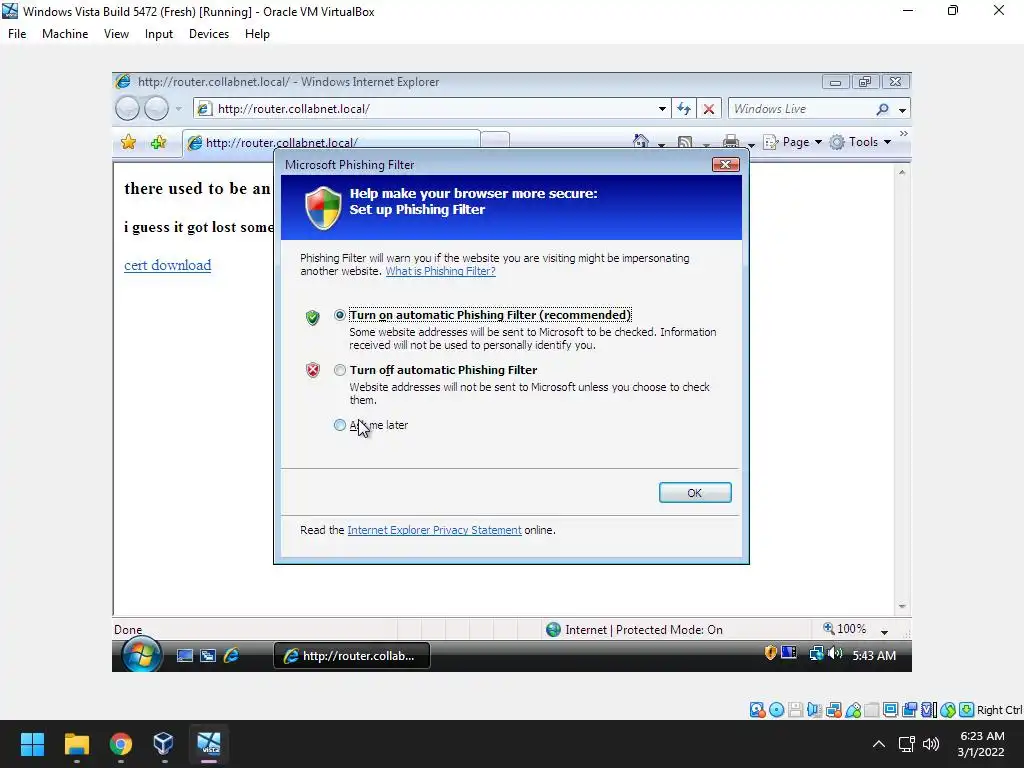This screenshot has height=768, width=1024.
Task: Click the VirtualBox shared folders status icon
Action: tap(872, 710)
